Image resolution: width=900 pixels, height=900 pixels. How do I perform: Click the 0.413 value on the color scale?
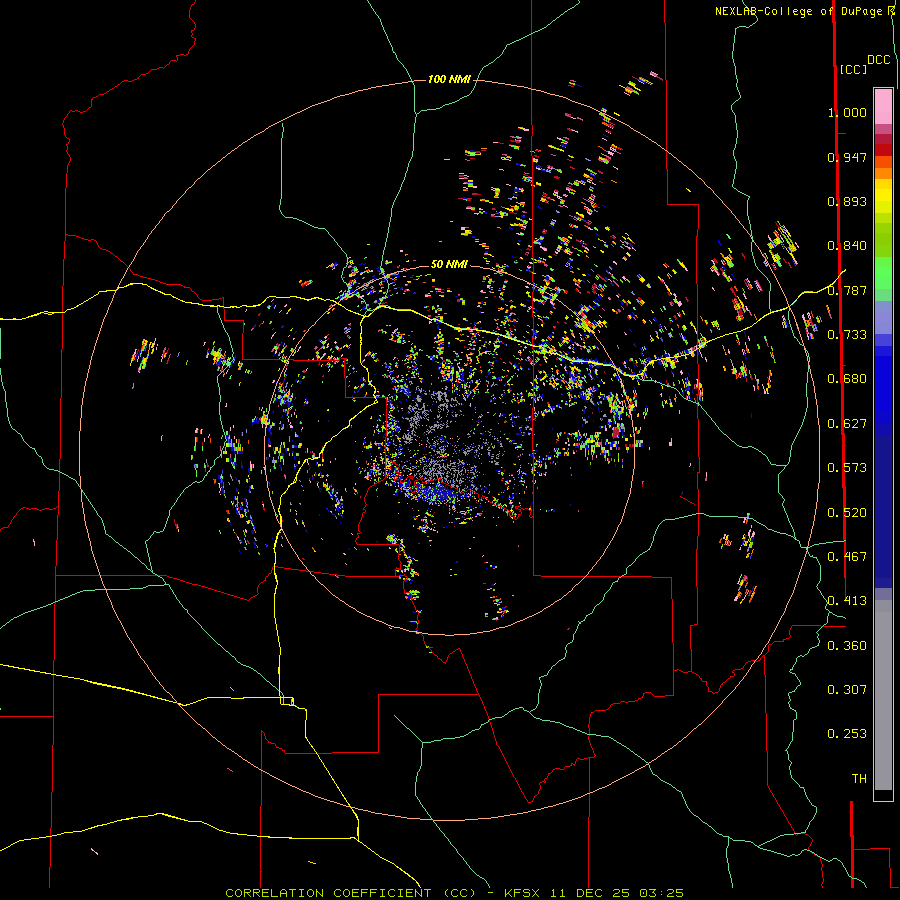[x=847, y=601]
